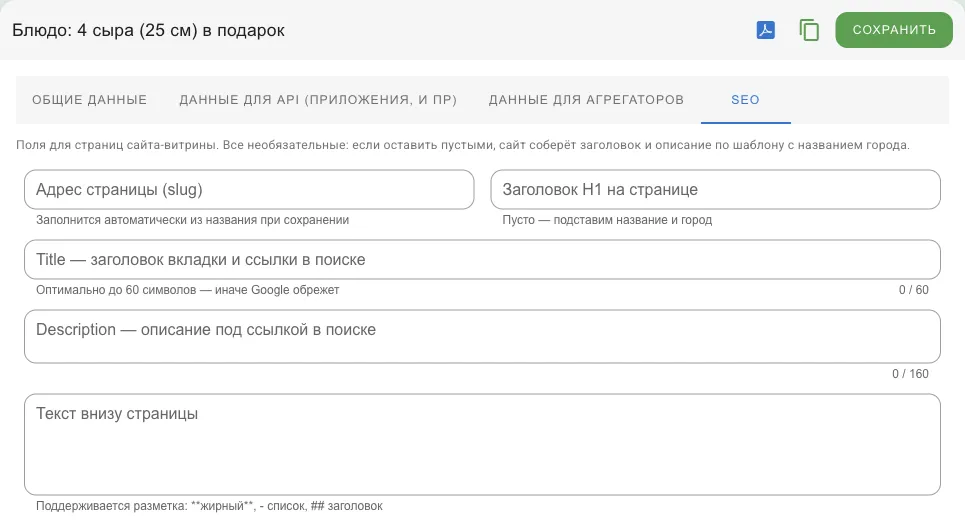Click into the Title input field

[x=482, y=260]
